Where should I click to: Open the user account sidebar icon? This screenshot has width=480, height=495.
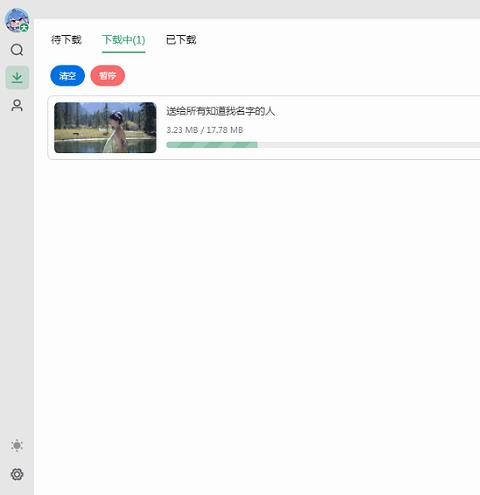17,105
